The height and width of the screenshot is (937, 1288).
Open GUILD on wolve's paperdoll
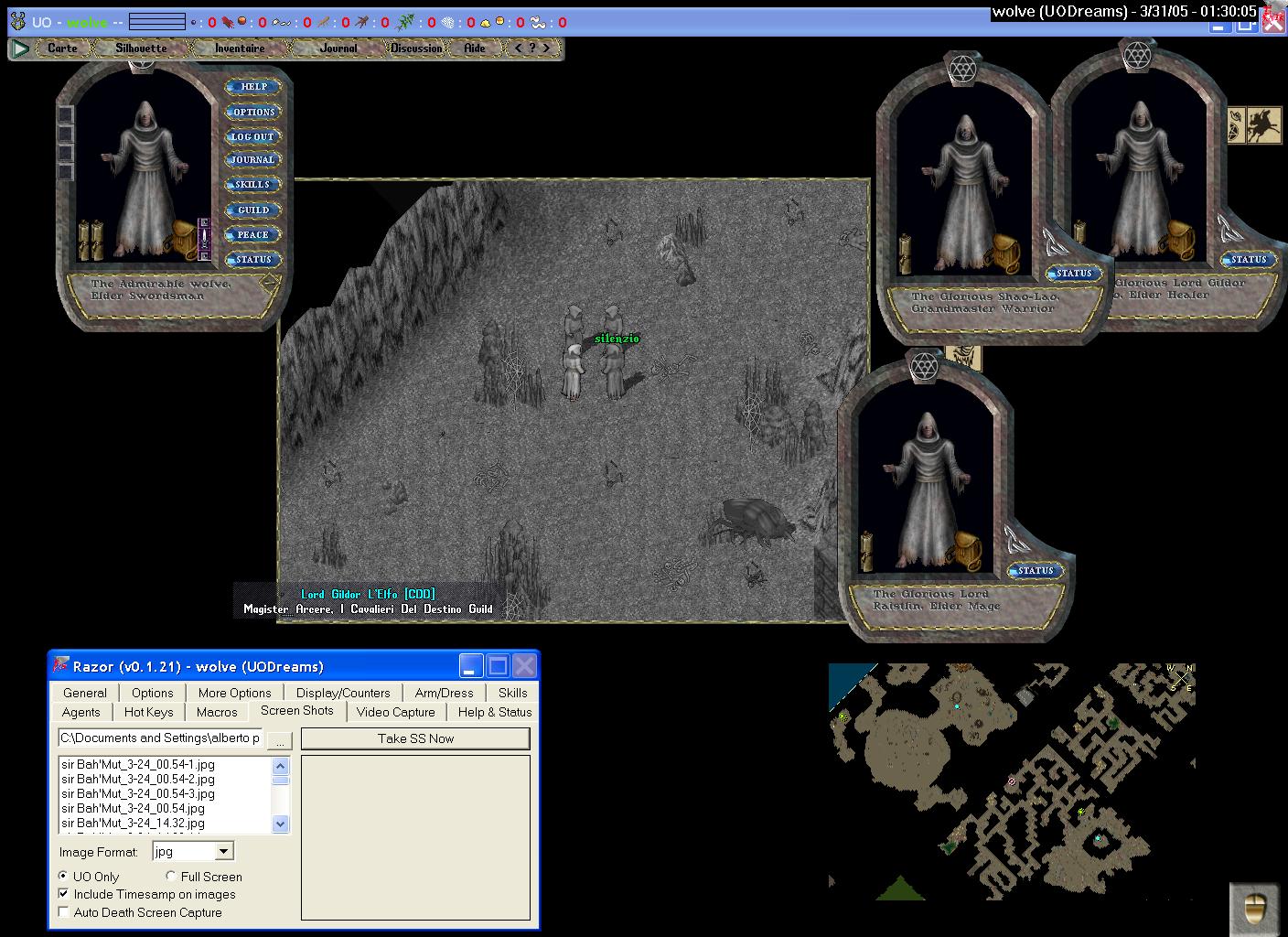(253, 210)
